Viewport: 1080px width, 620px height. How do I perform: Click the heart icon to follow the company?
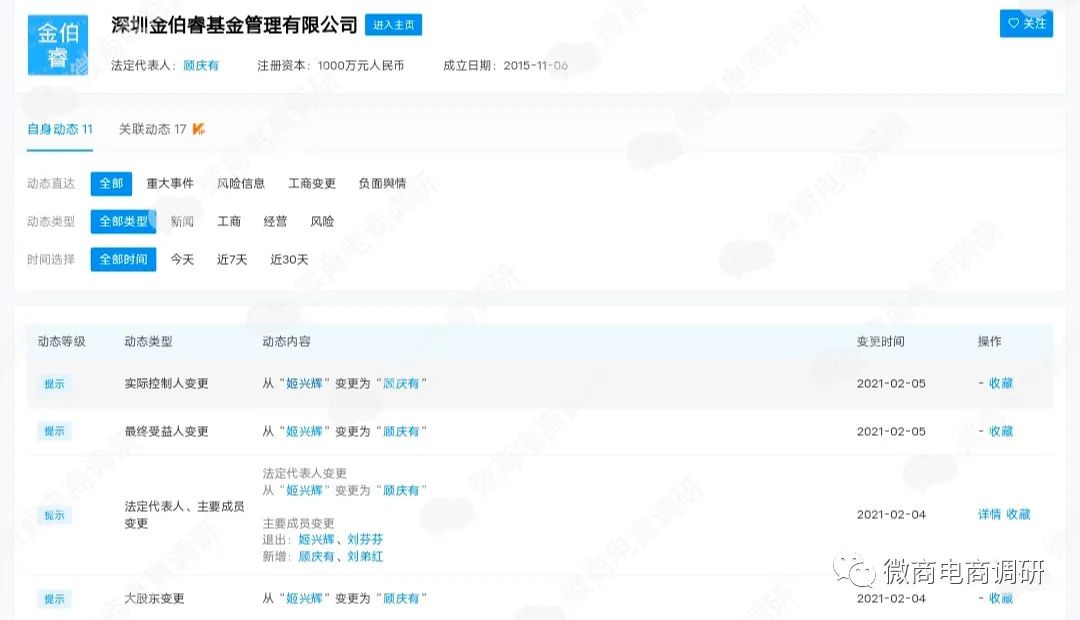click(x=1013, y=22)
